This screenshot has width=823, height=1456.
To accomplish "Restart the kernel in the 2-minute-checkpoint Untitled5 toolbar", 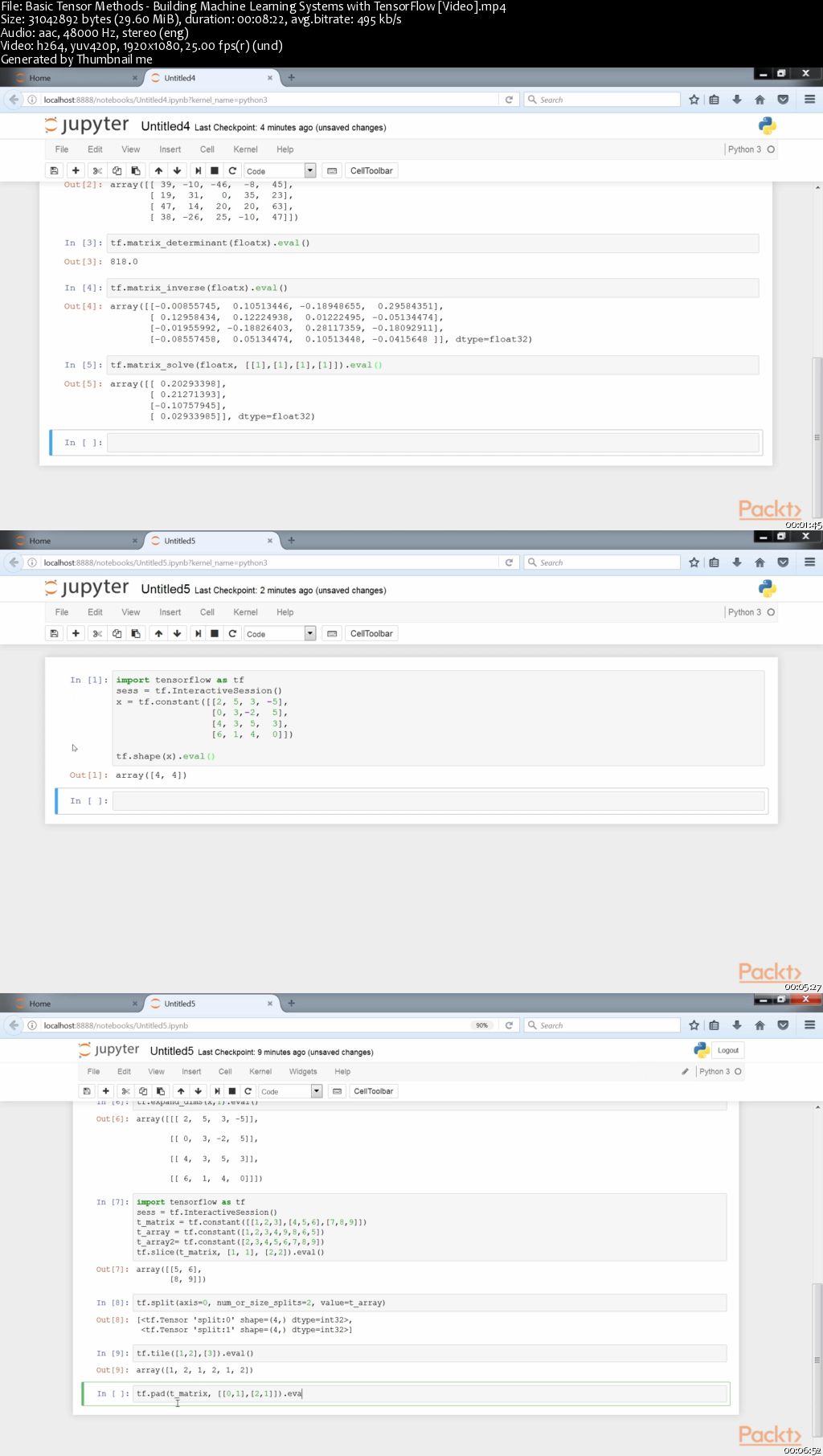I will click(x=232, y=633).
